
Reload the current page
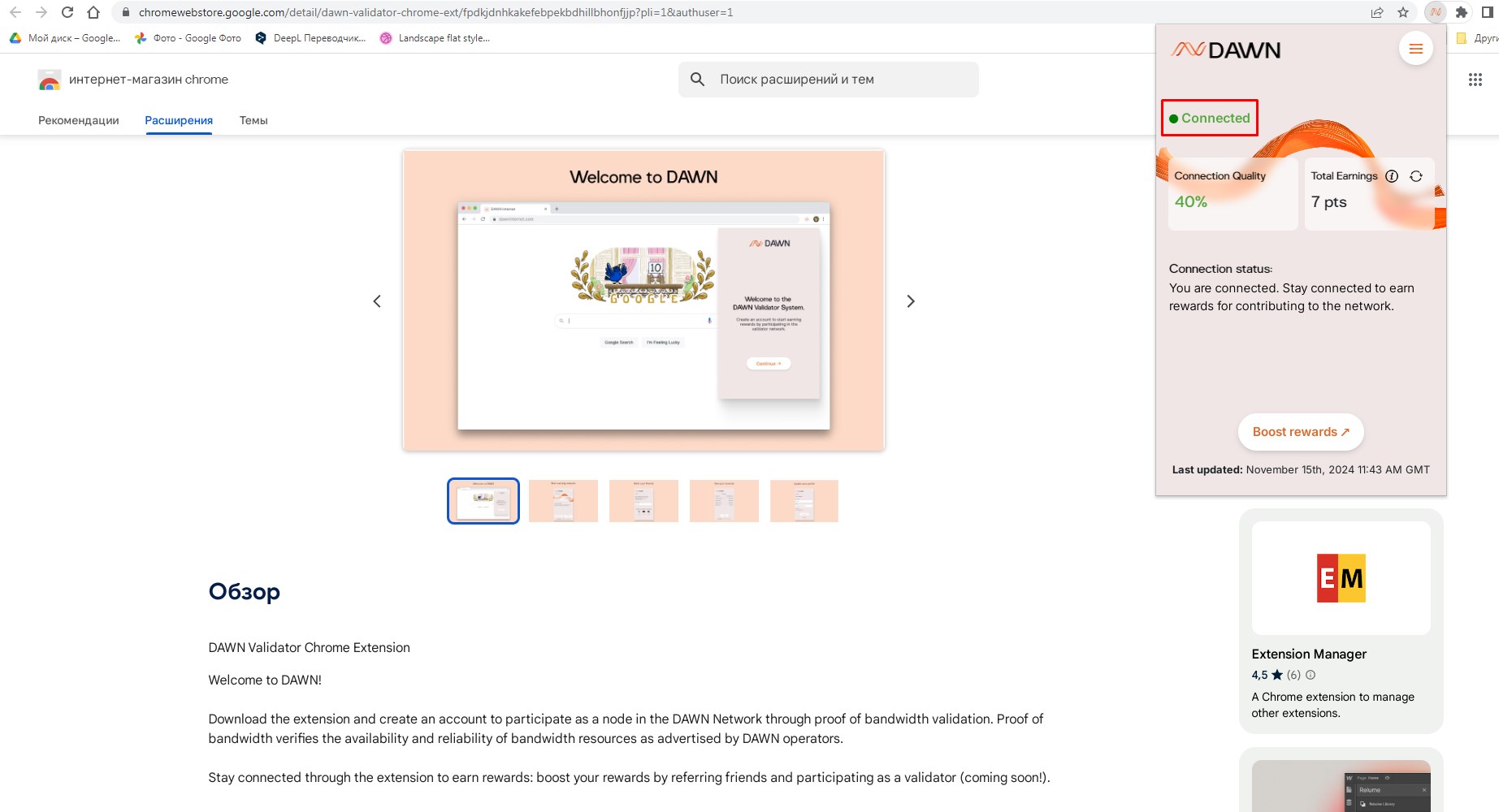(x=67, y=12)
